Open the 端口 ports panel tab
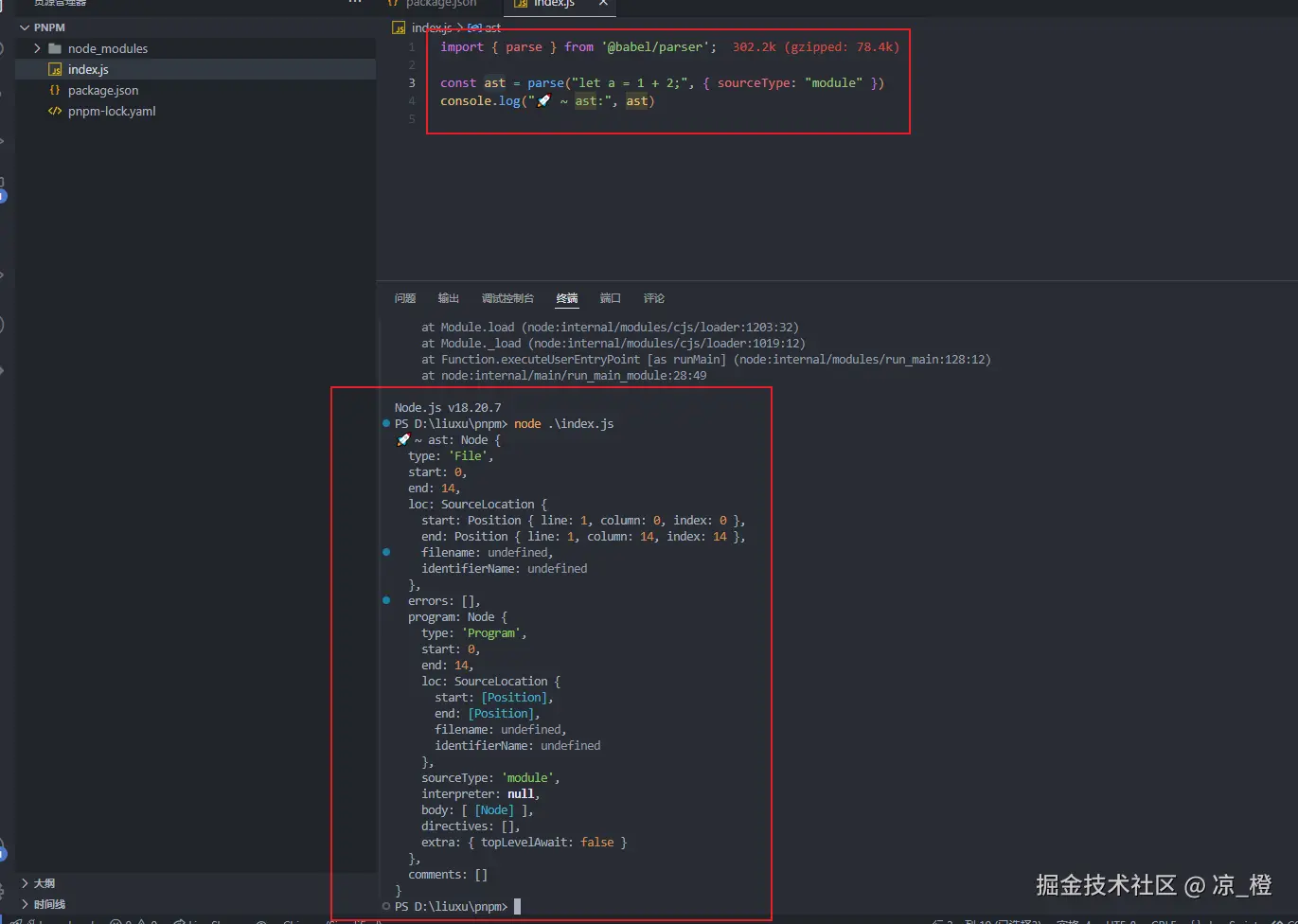Image resolution: width=1298 pixels, height=924 pixels. click(611, 298)
